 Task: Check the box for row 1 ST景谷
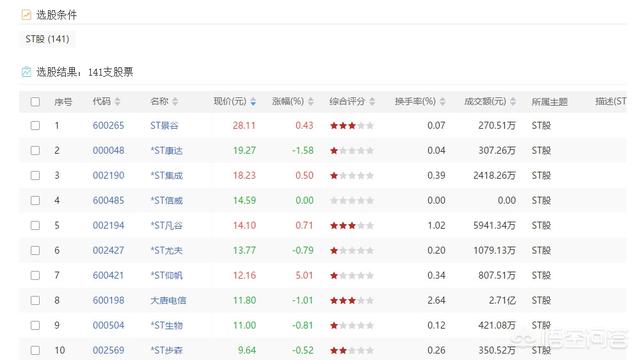[x=36, y=125]
